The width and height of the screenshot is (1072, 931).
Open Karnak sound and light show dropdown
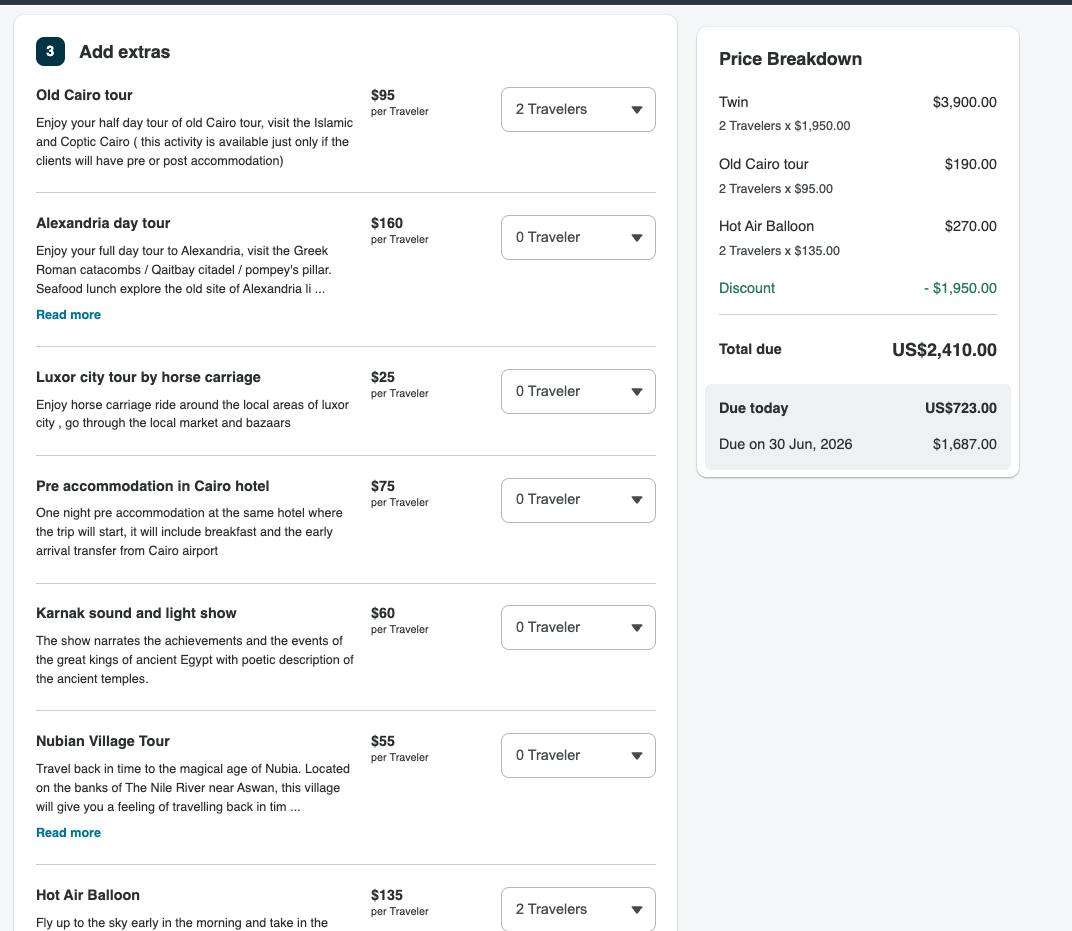tap(578, 628)
